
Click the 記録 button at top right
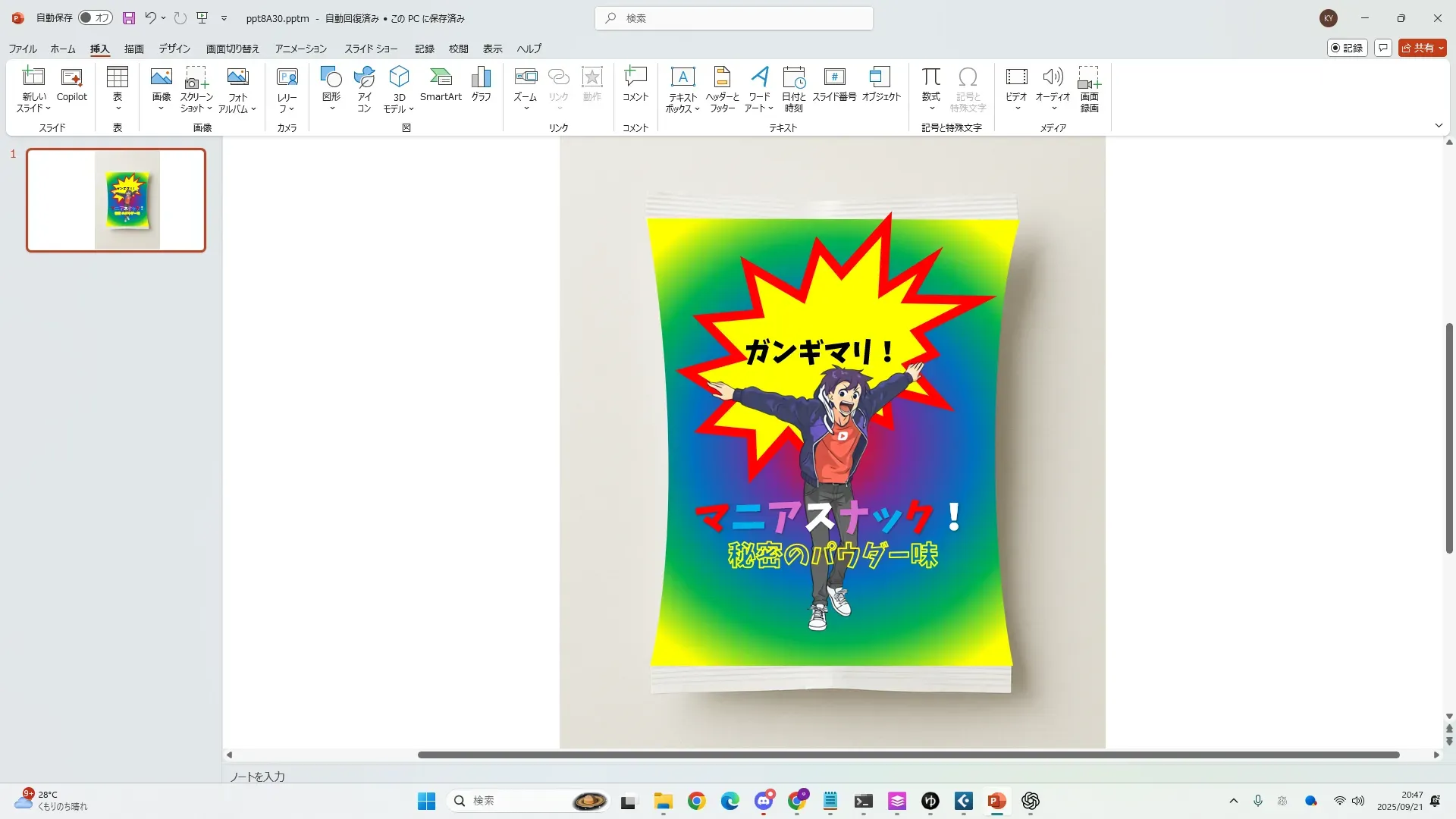[x=1347, y=48]
